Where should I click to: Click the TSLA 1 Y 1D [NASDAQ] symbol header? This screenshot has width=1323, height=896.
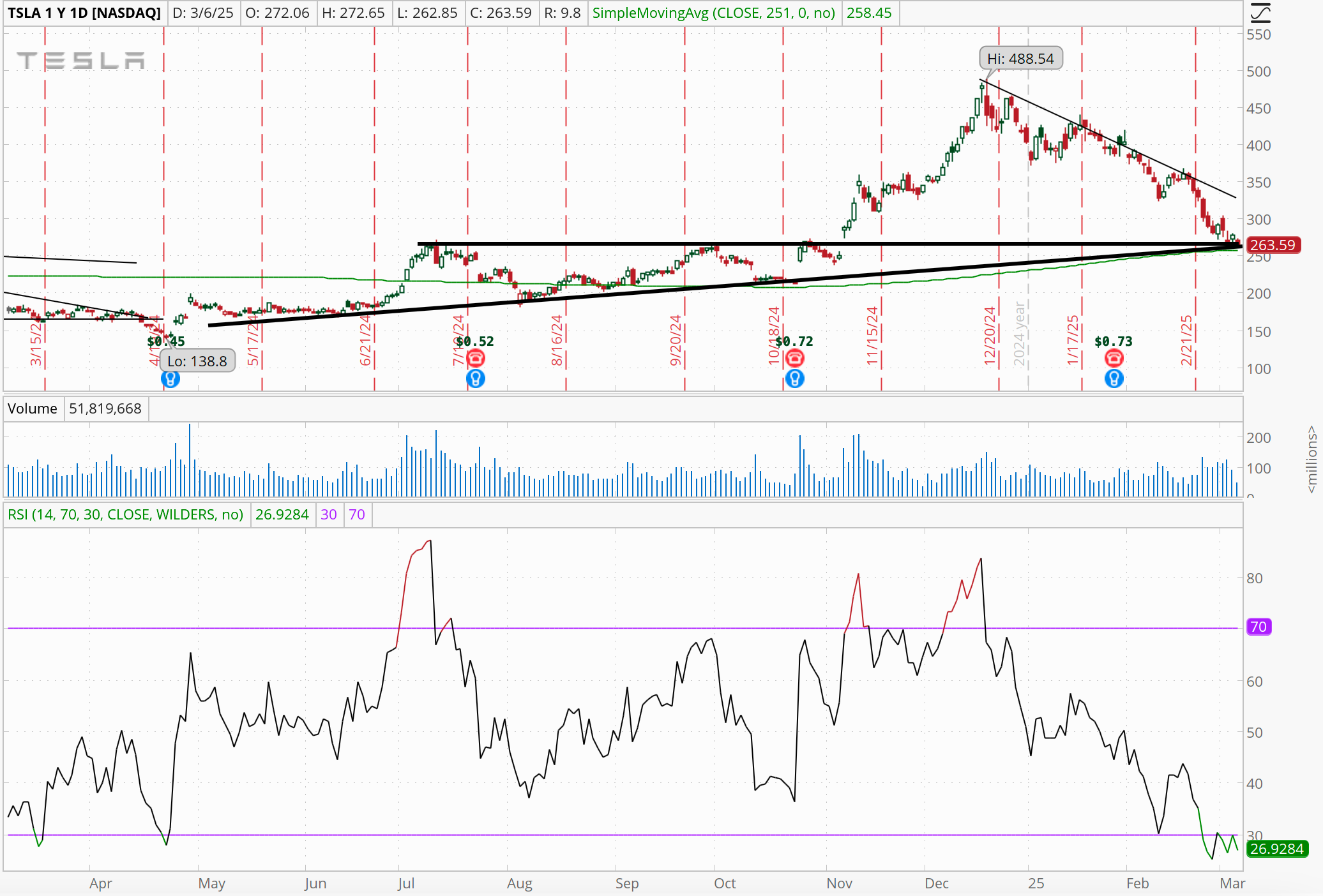[x=84, y=13]
